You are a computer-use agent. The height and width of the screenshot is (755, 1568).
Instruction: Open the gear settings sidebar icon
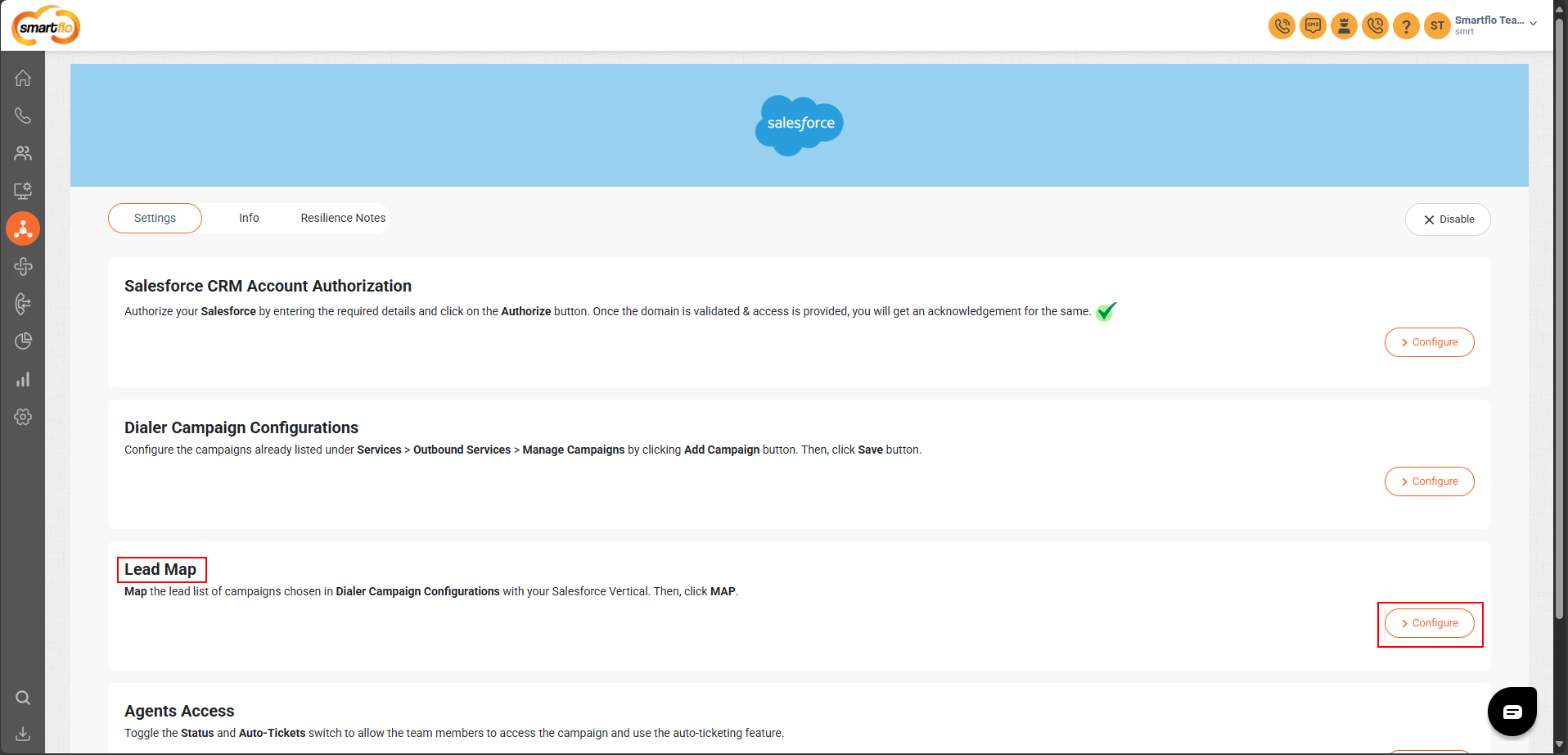click(23, 417)
